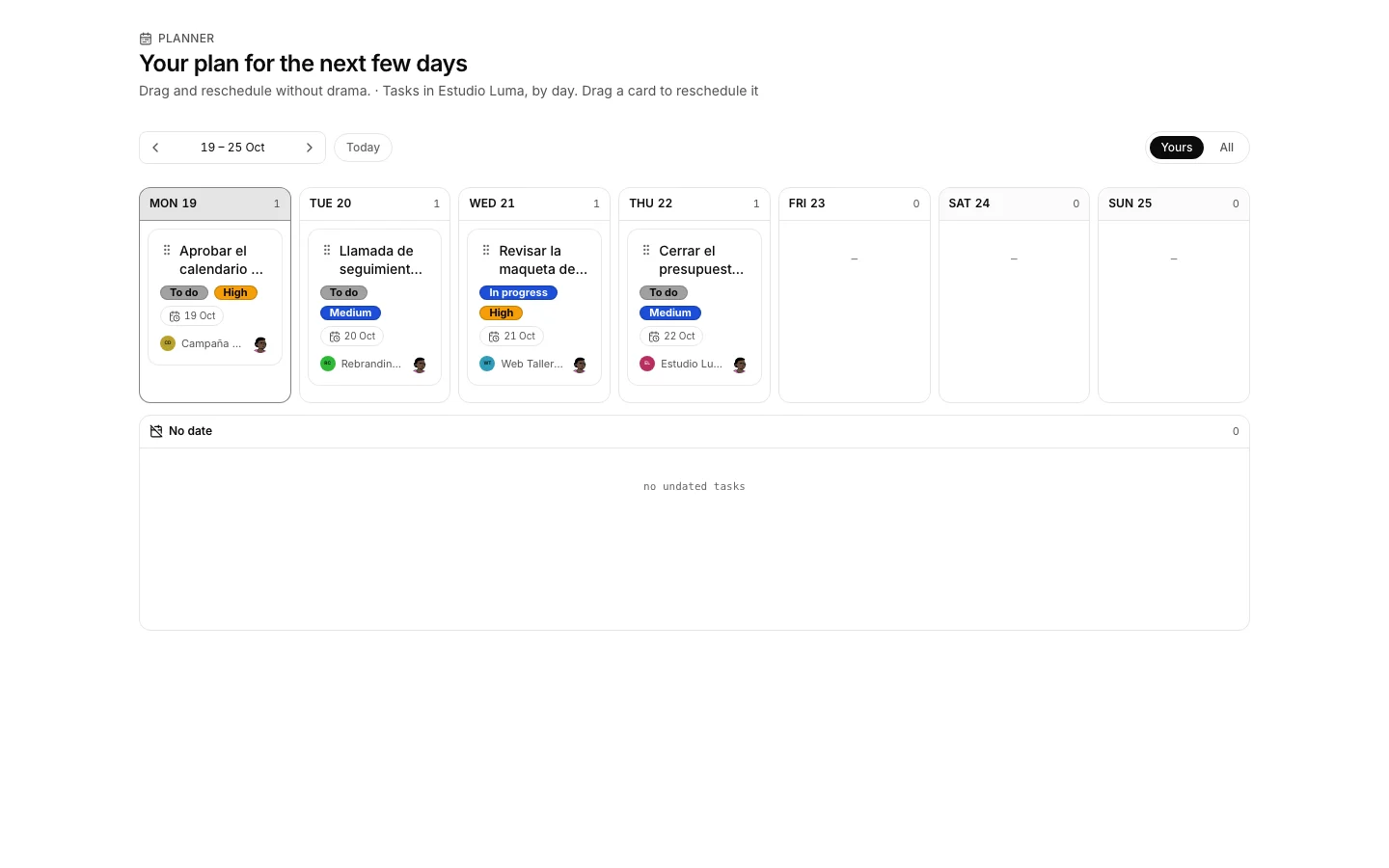1389x868 pixels.
Task: Click the SAT 24 column header
Action: pyautogui.click(x=1014, y=203)
